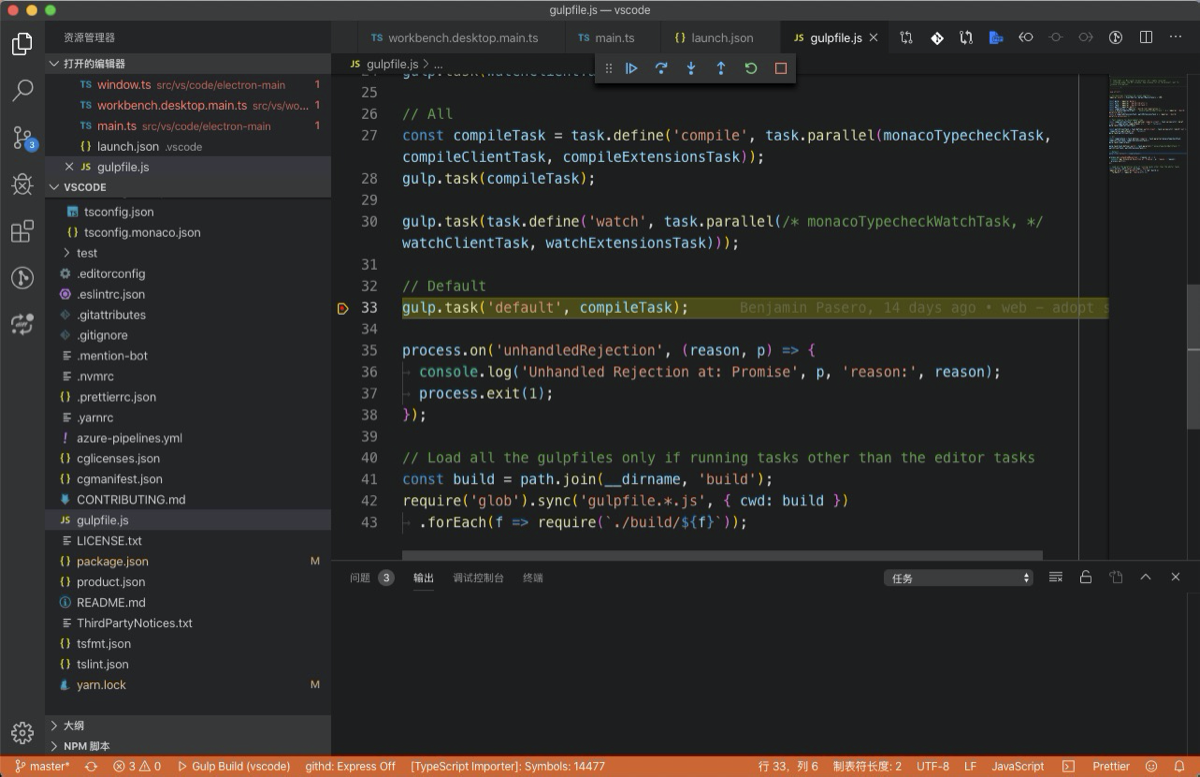The image size is (1200, 777).
Task: Restart the debug session icon
Action: click(751, 68)
